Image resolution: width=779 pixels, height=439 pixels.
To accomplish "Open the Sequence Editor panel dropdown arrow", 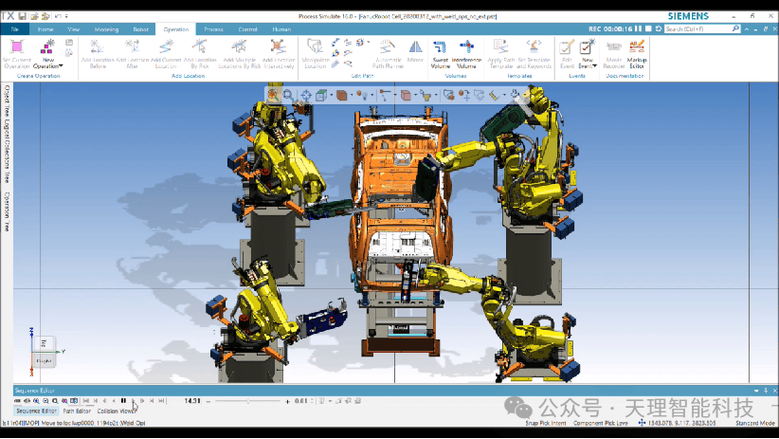I will pos(756,391).
